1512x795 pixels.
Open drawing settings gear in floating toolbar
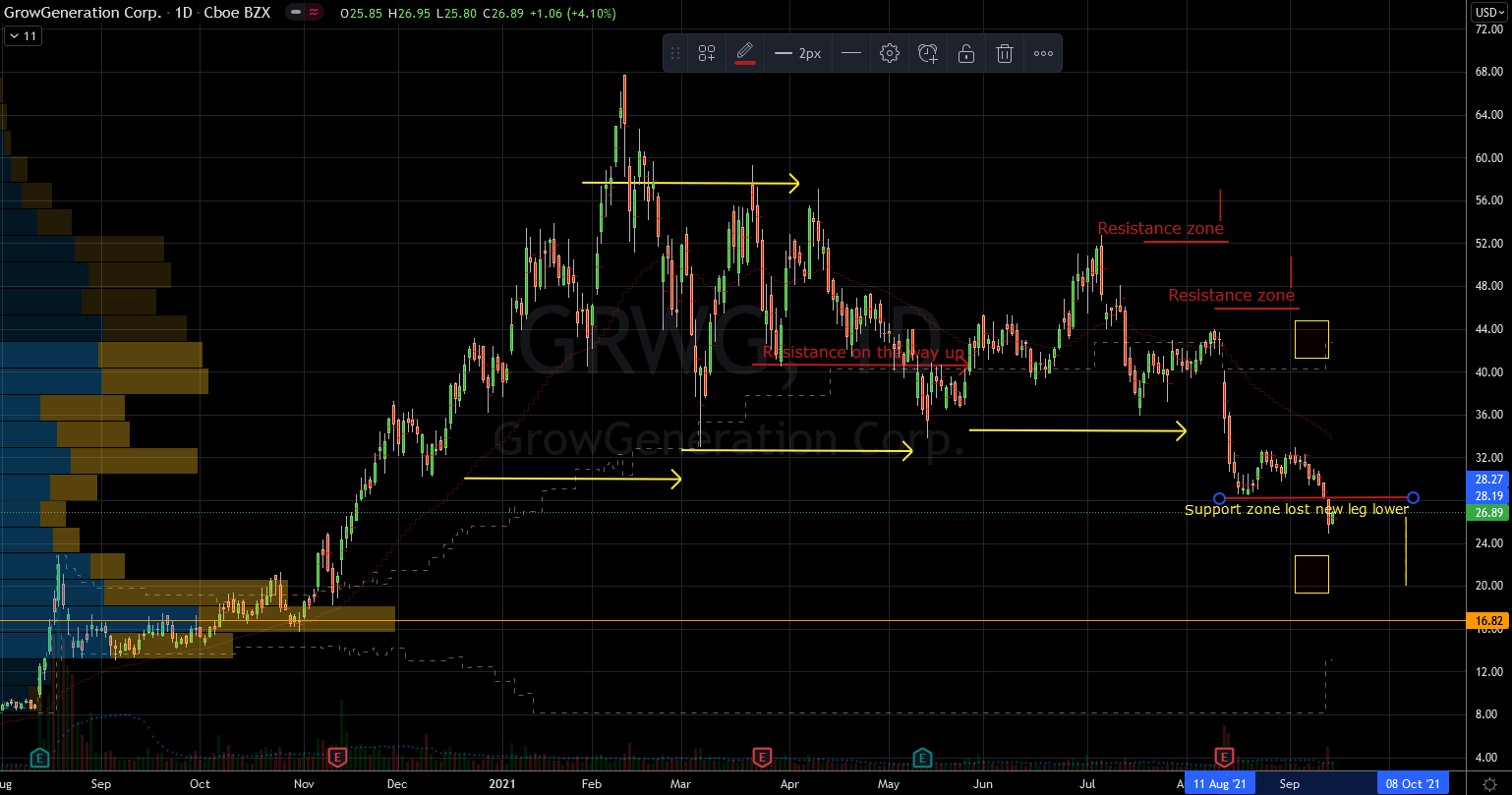[890, 53]
